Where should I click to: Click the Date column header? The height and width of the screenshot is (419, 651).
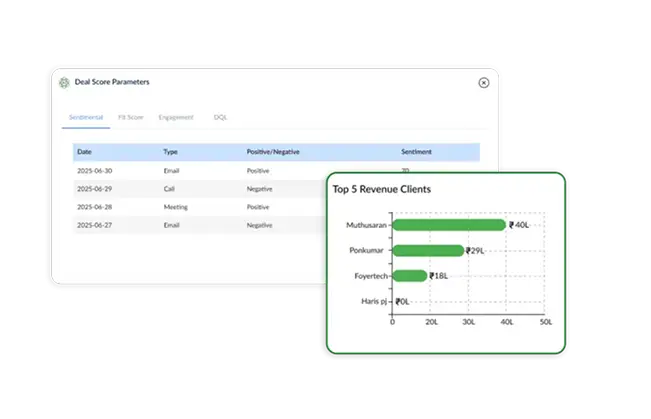pos(85,152)
